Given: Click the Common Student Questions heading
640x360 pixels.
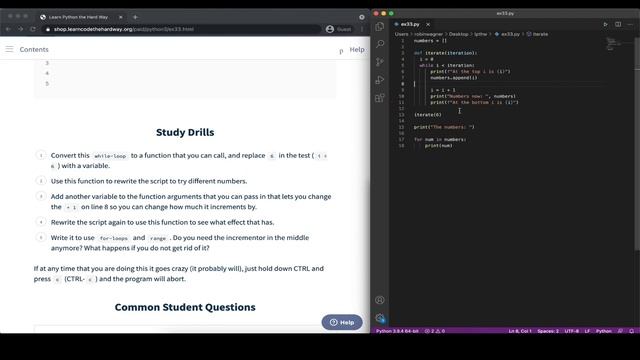Looking at the screenshot, I should 185,307.
